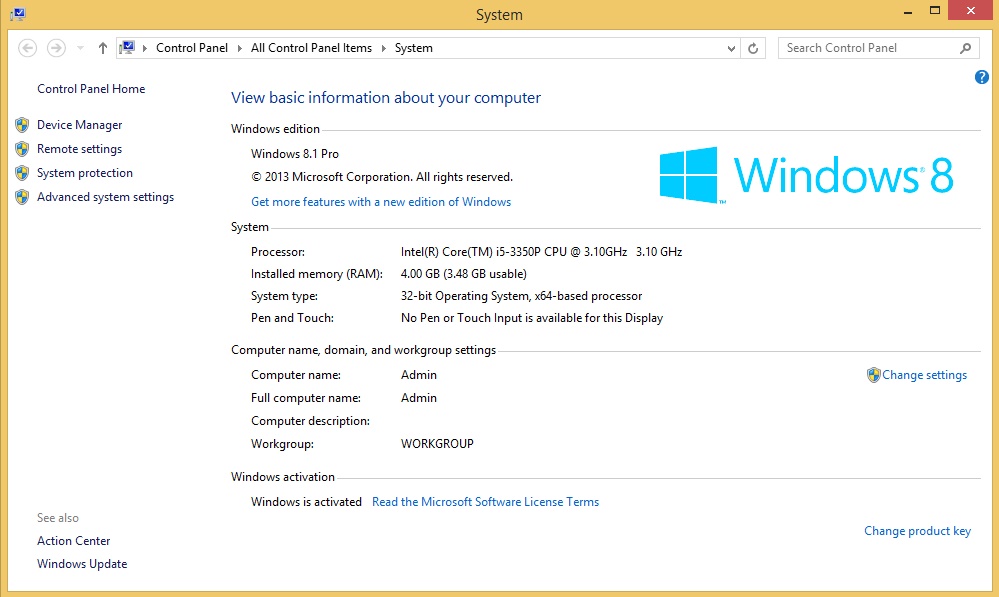Expand the arrow after All Control Panel Items

pyautogui.click(x=384, y=48)
